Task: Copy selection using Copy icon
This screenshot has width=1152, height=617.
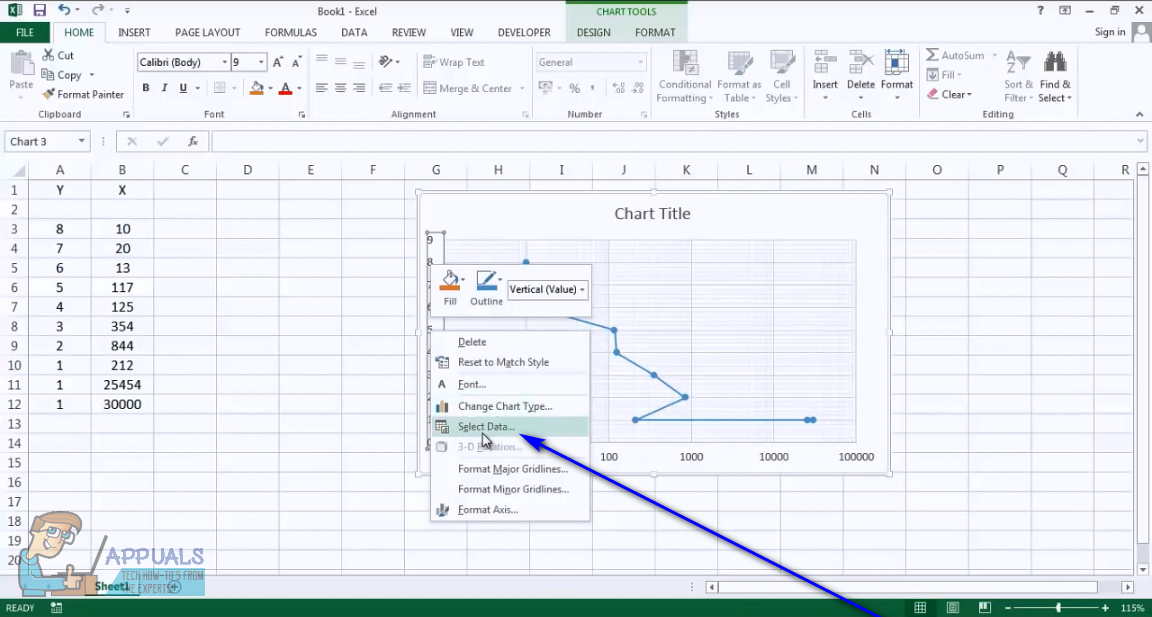Action: [x=61, y=75]
